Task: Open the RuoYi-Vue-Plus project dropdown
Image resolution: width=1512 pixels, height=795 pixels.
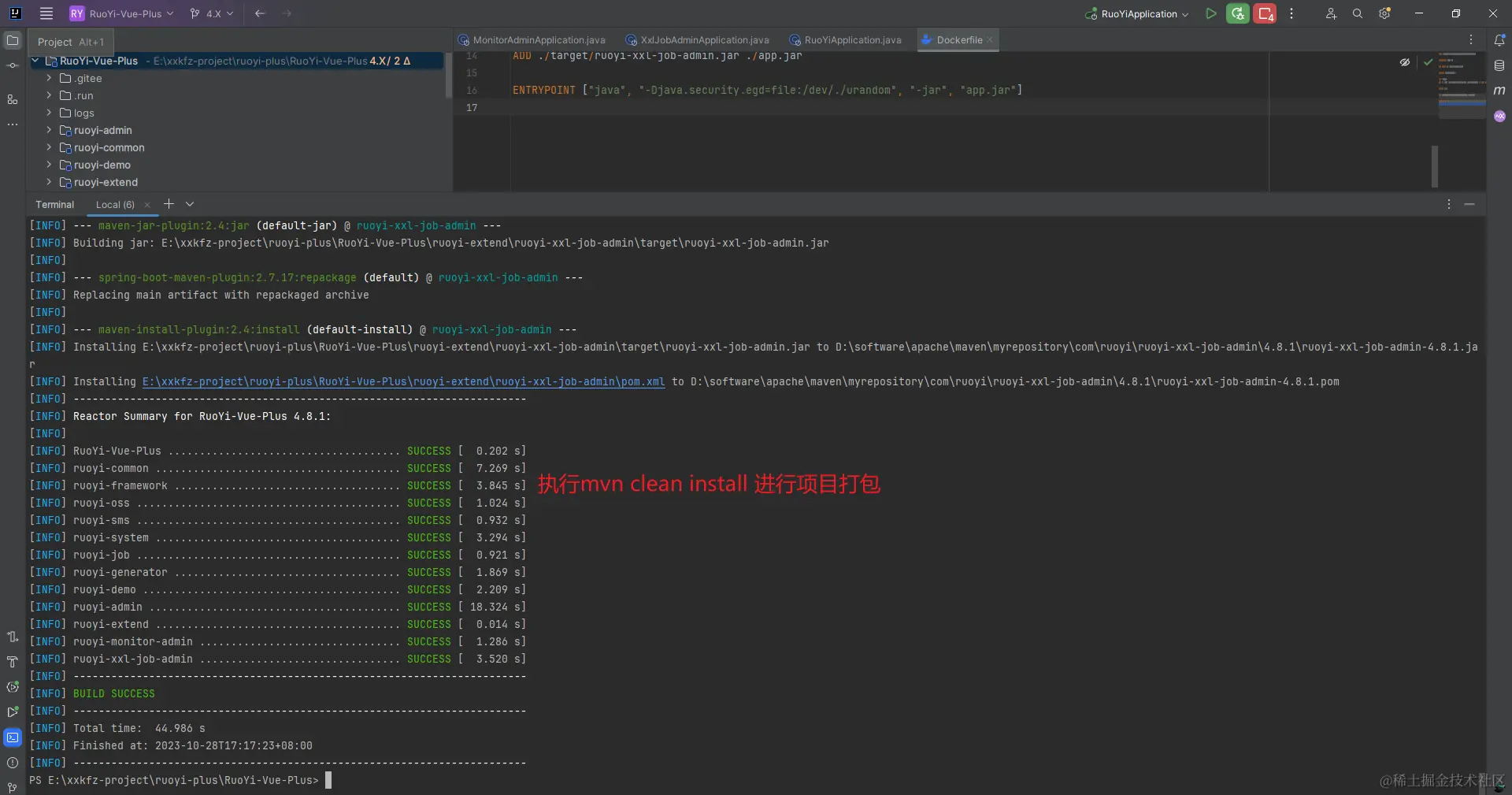Action: pyautogui.click(x=122, y=13)
